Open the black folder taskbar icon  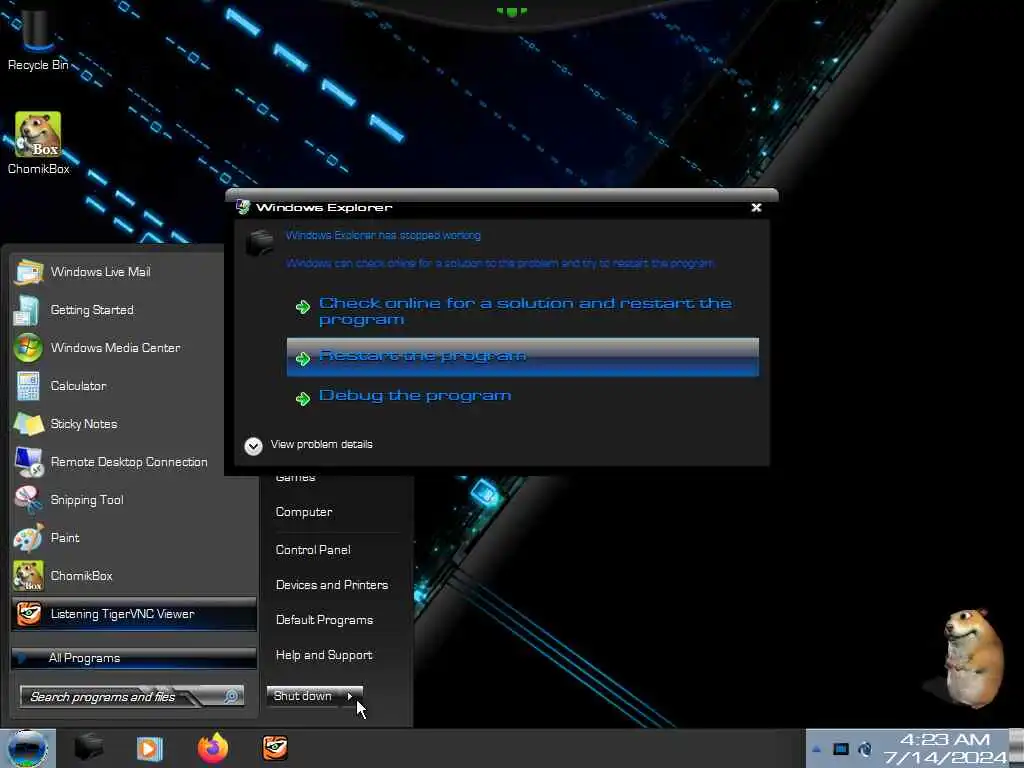89,748
